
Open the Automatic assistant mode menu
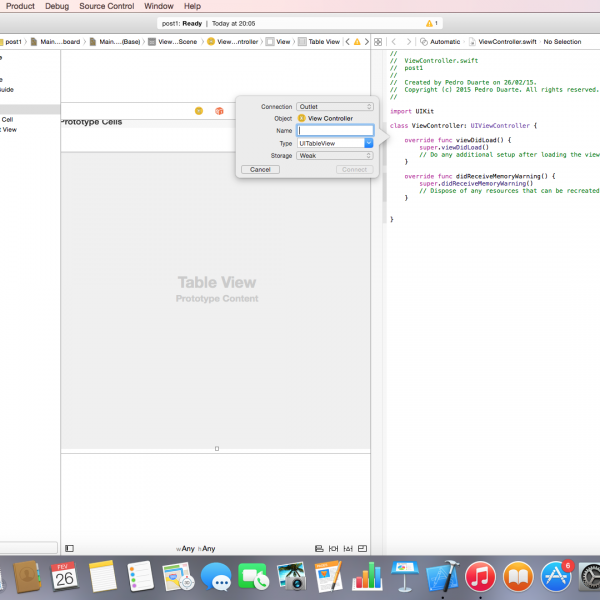pyautogui.click(x=440, y=42)
